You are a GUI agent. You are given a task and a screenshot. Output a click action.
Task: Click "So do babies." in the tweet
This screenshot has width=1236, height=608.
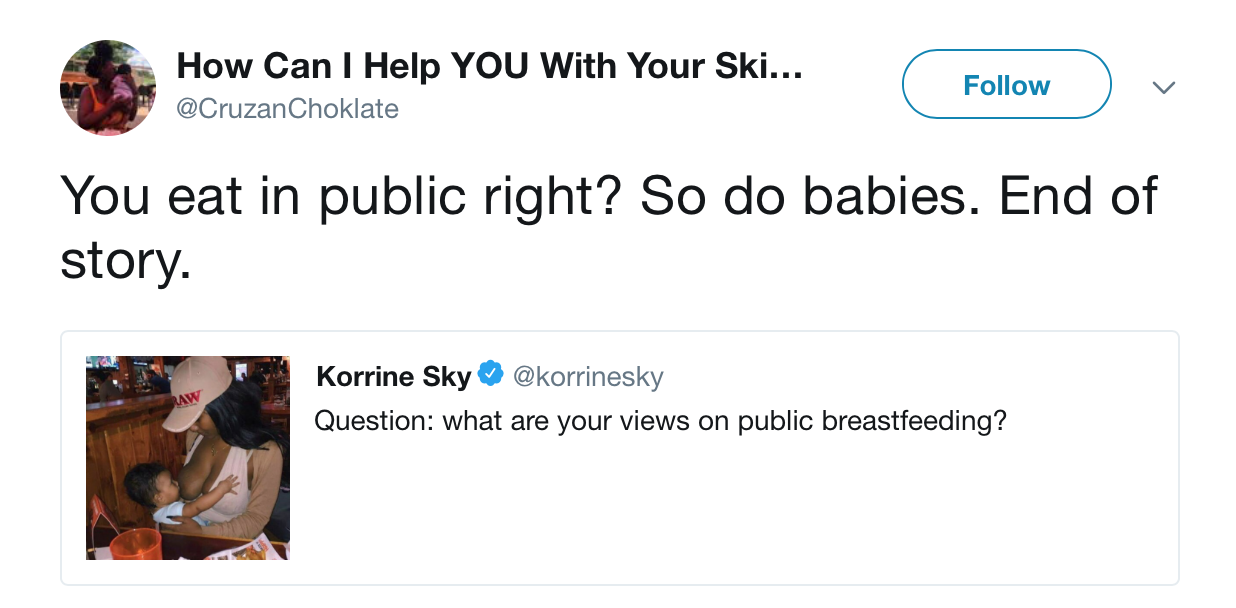click(790, 196)
